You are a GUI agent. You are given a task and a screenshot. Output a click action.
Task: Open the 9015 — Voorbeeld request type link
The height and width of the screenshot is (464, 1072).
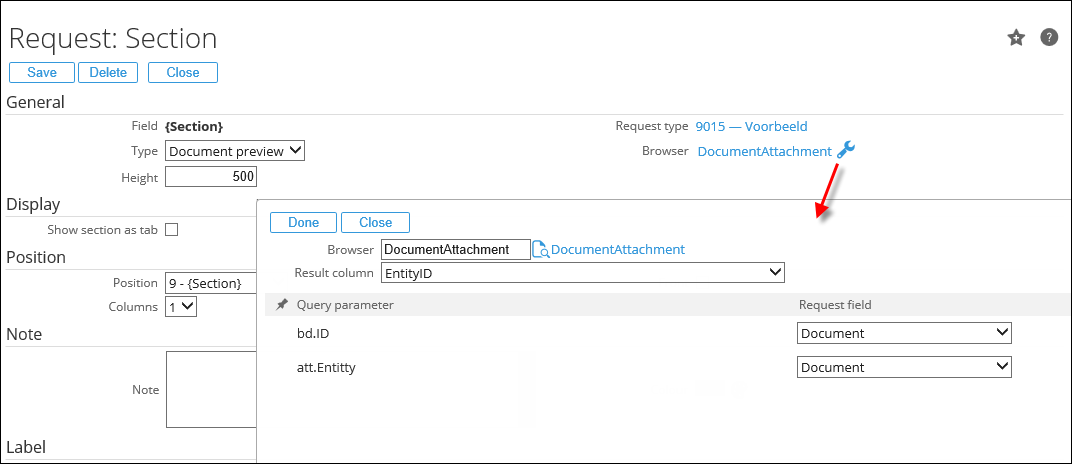tap(751, 127)
